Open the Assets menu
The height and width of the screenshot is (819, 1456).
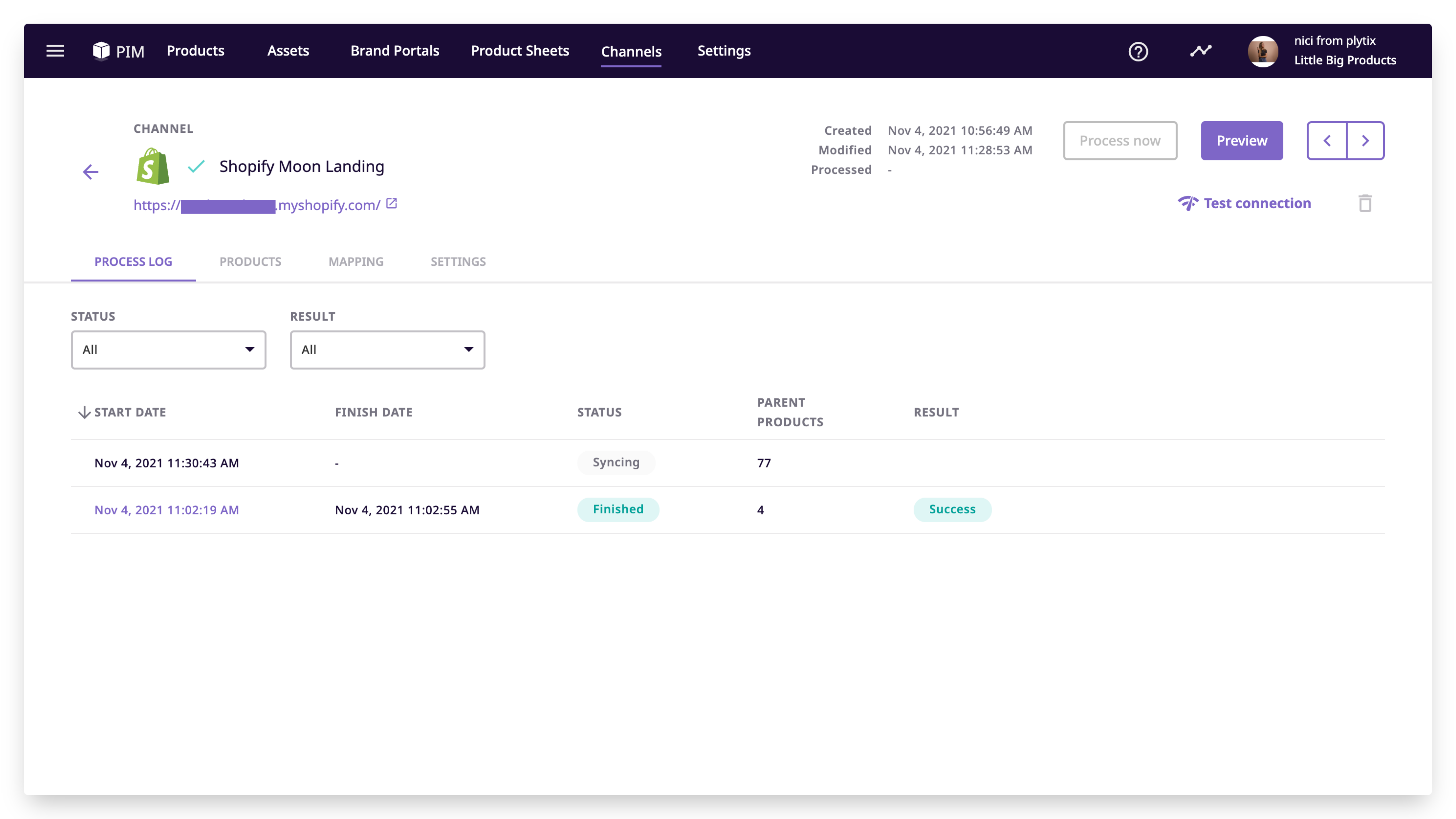click(288, 51)
